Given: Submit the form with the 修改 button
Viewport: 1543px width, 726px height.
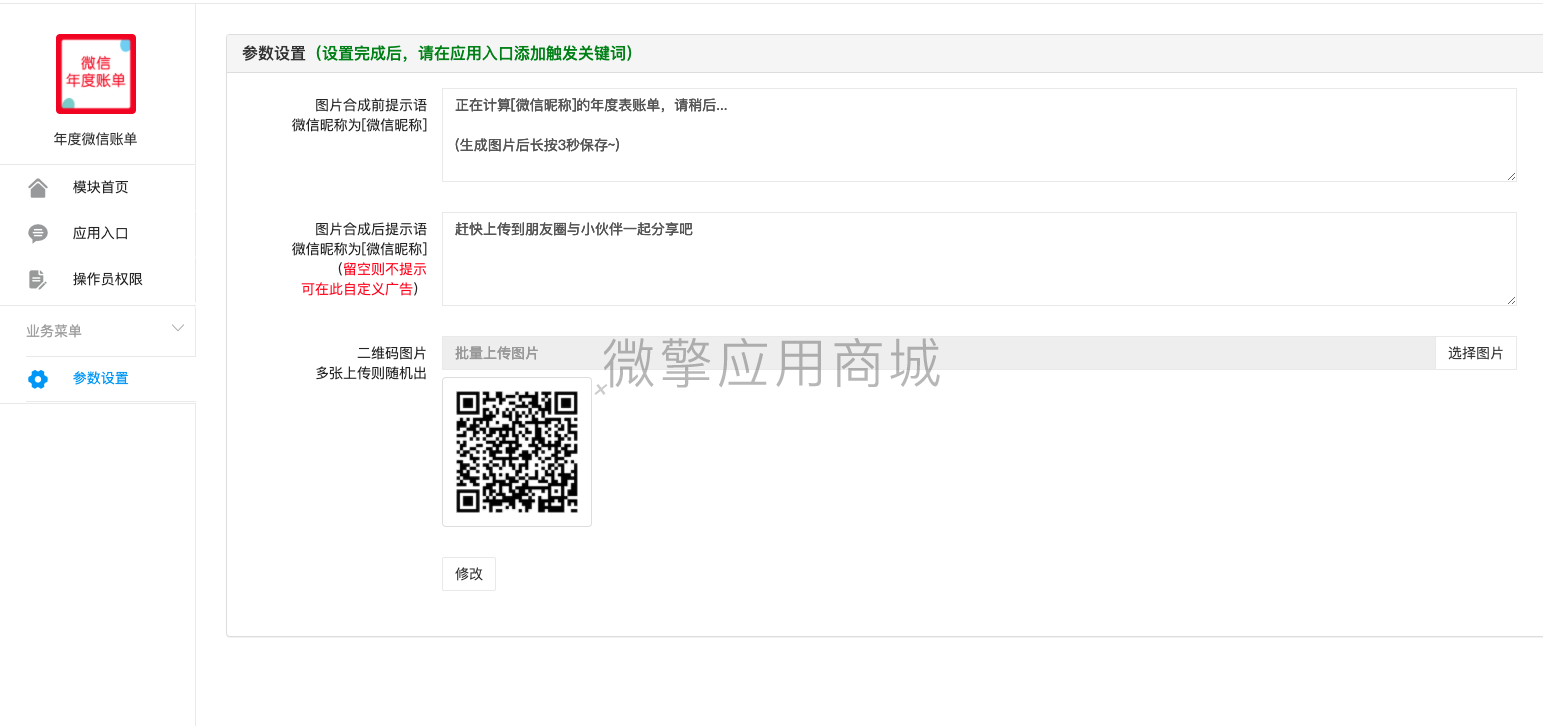Looking at the screenshot, I should (x=469, y=574).
